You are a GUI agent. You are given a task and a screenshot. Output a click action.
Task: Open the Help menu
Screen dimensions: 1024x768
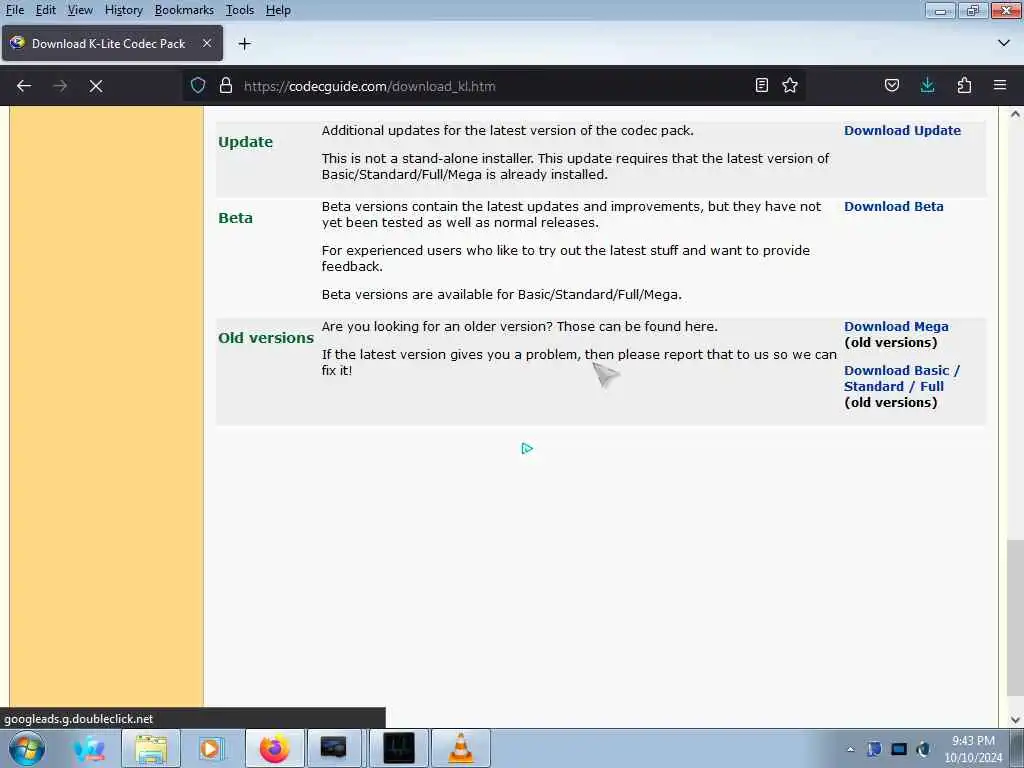278,10
